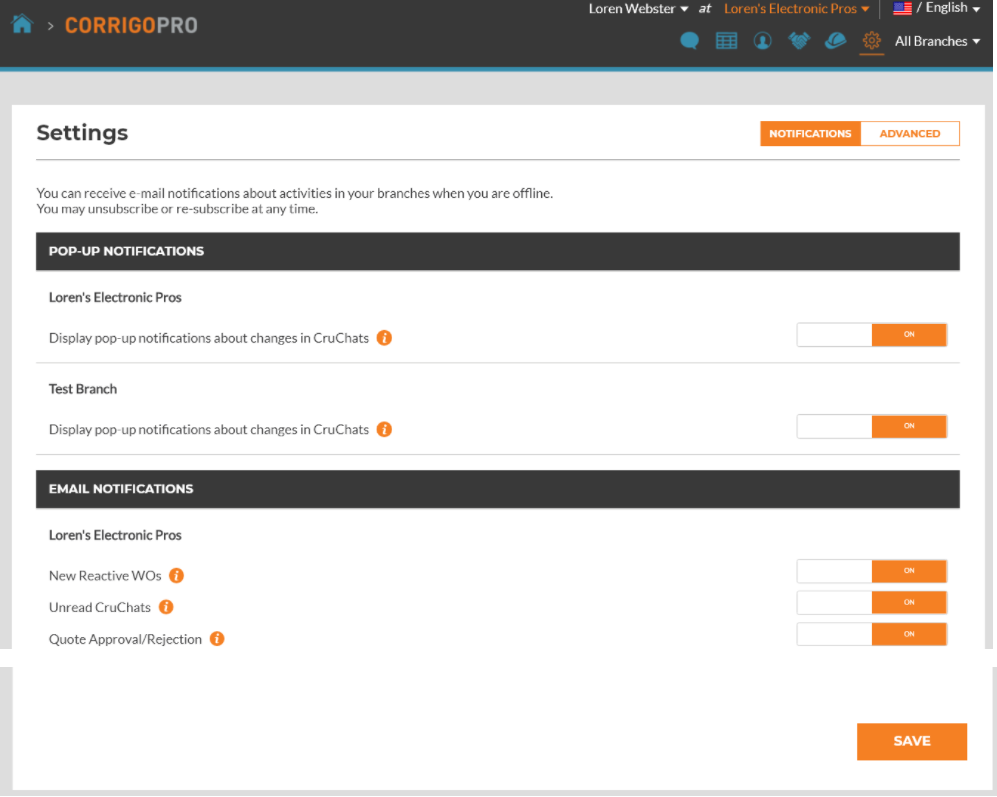This screenshot has height=797, width=997.
Task: Open the settings gear icon
Action: [x=872, y=41]
